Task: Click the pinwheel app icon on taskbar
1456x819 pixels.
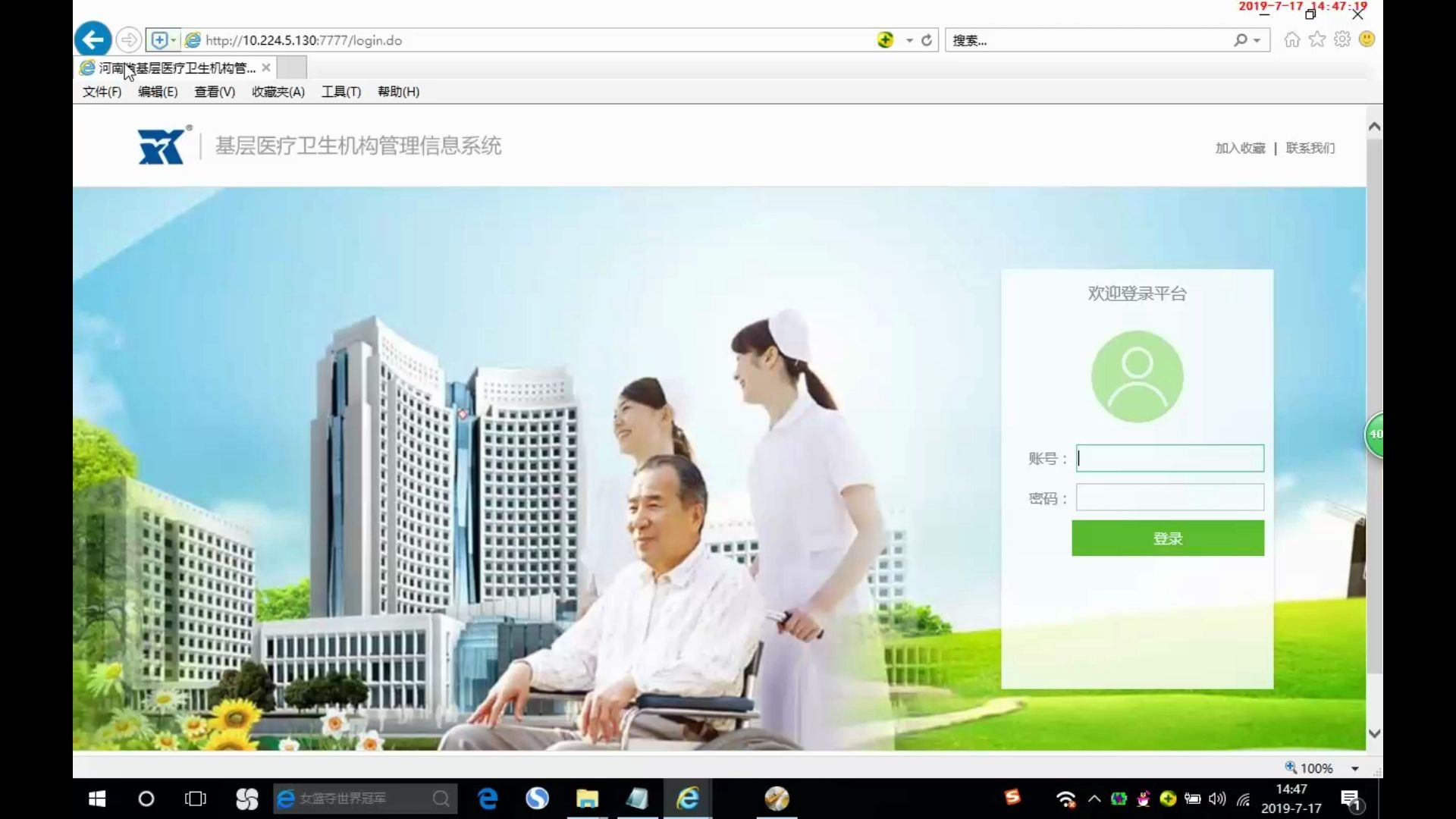Action: click(x=247, y=799)
